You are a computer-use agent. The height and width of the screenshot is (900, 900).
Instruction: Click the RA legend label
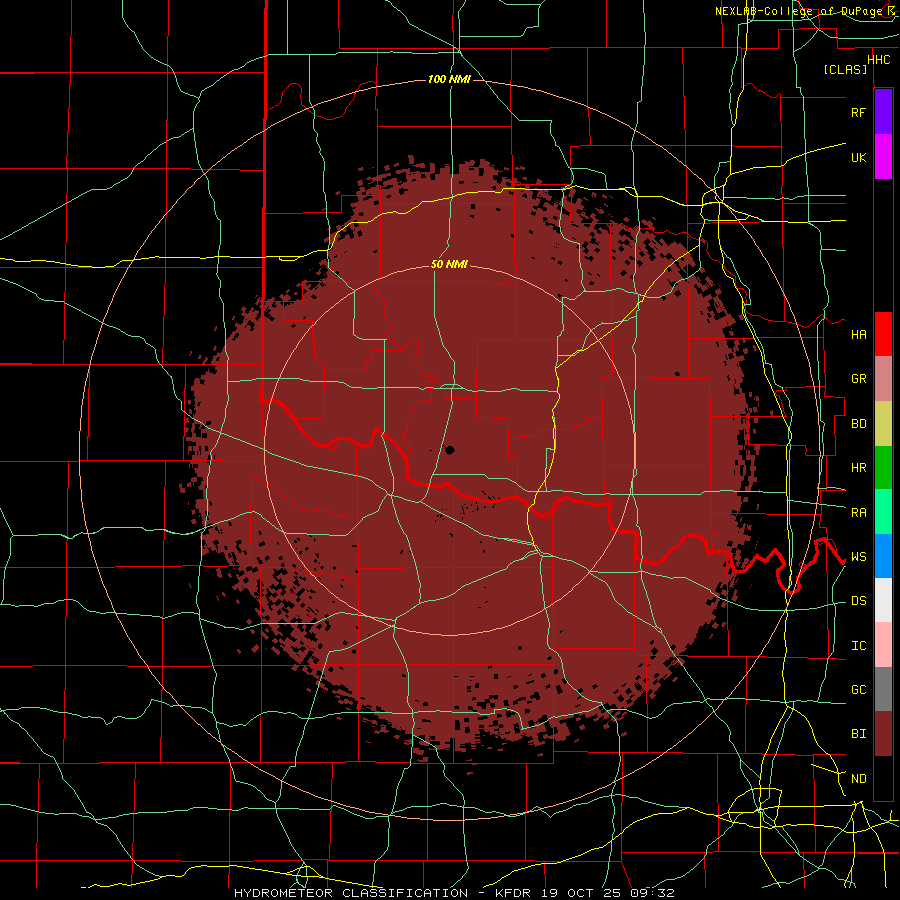point(858,513)
